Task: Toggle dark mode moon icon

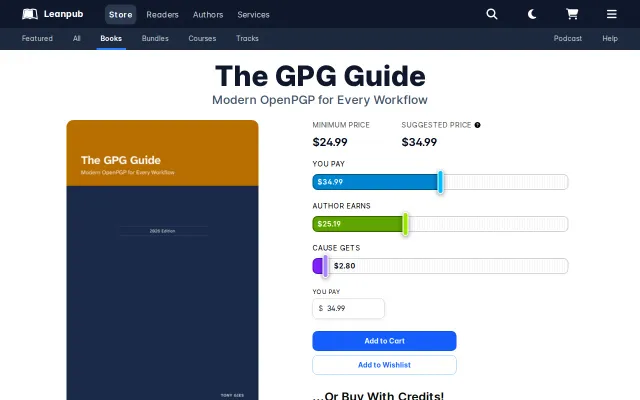Action: coord(532,14)
